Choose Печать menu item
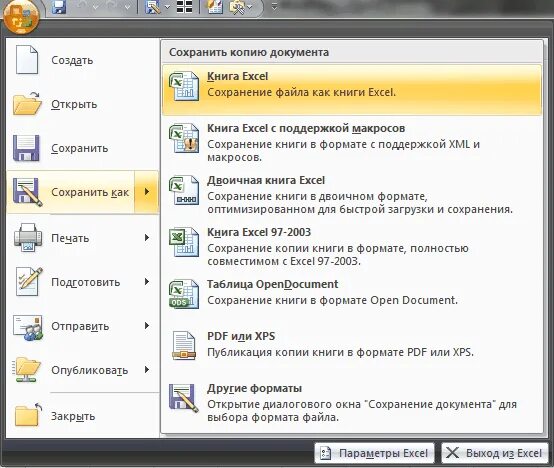The width and height of the screenshot is (554, 468). (x=83, y=238)
